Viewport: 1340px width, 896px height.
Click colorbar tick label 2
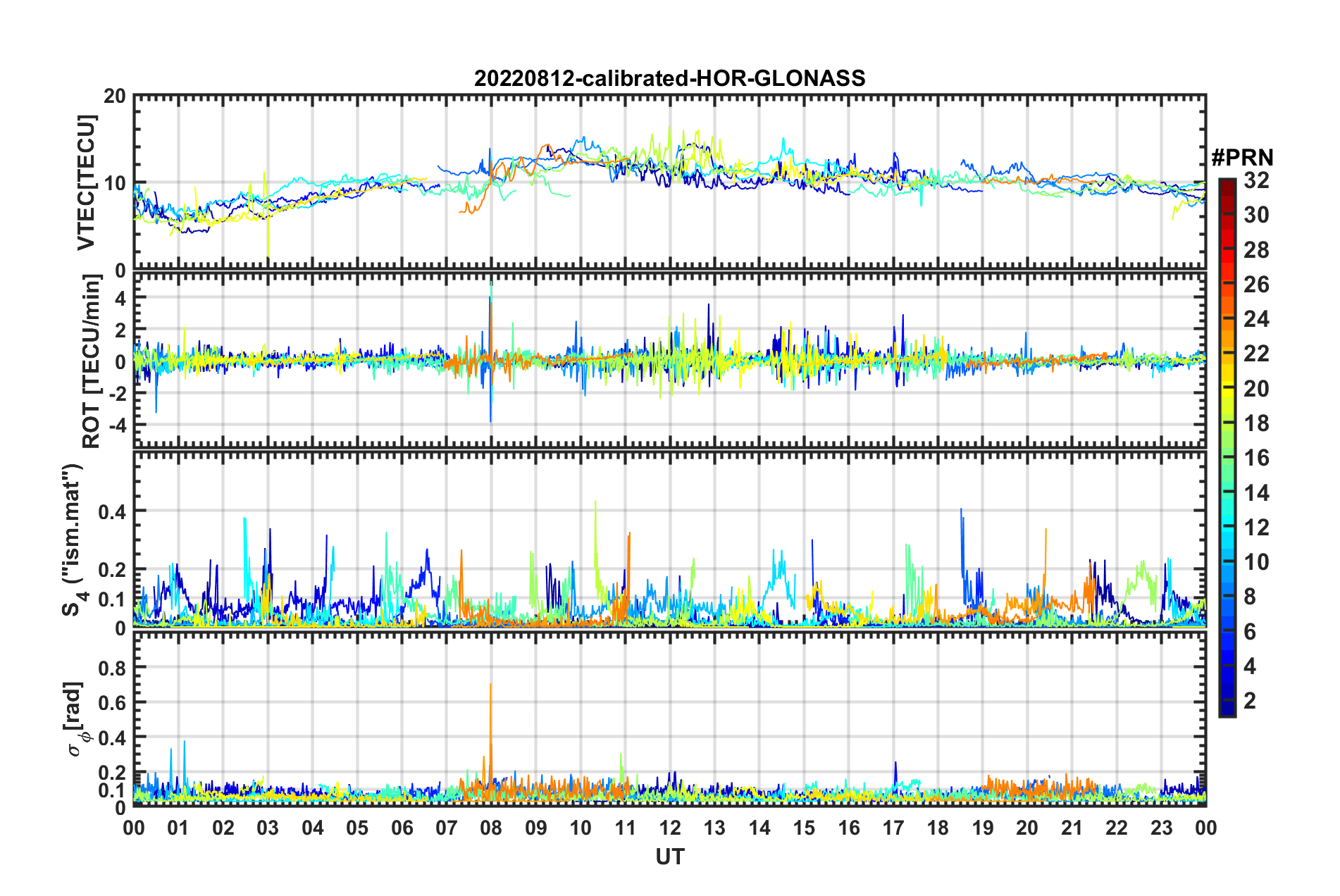tap(1250, 700)
